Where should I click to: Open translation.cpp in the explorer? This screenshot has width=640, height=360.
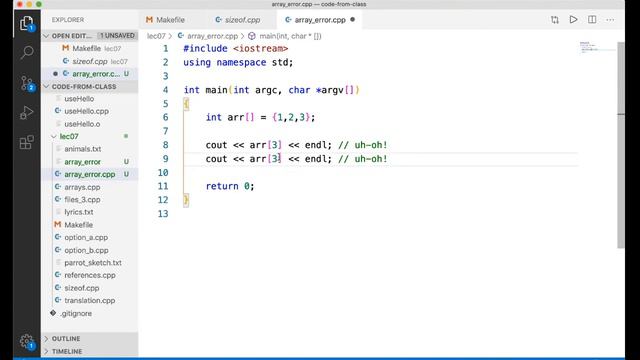click(90, 300)
